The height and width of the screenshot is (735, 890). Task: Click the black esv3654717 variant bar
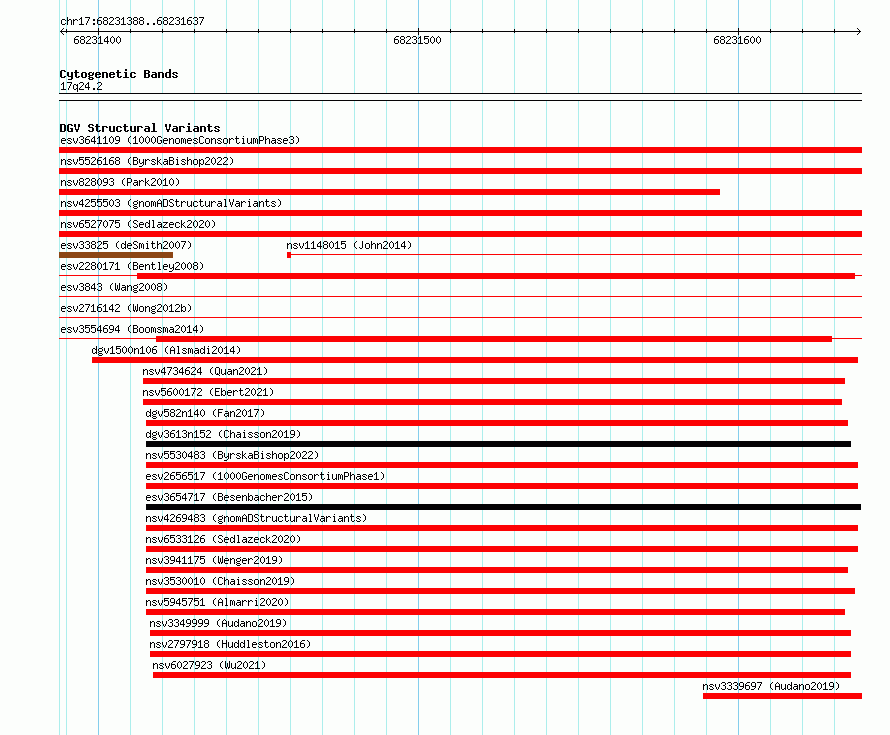pos(503,507)
